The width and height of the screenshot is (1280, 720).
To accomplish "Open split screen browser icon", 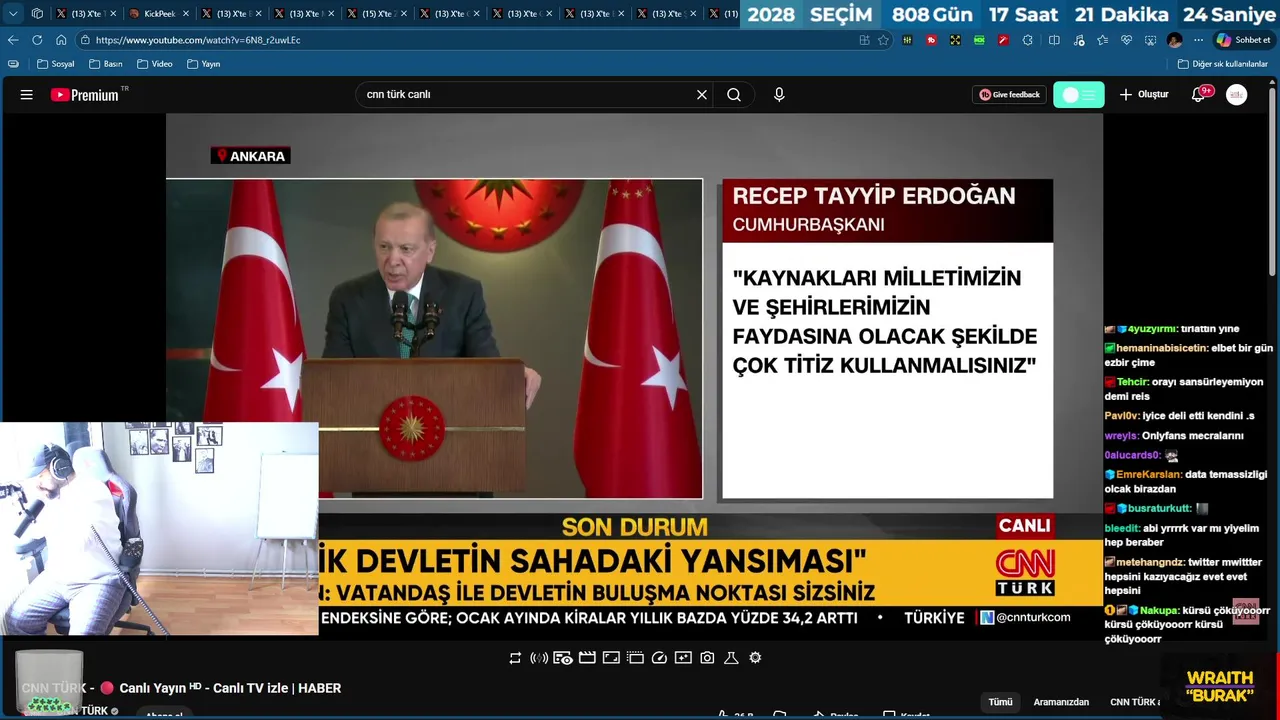I will 1054,40.
